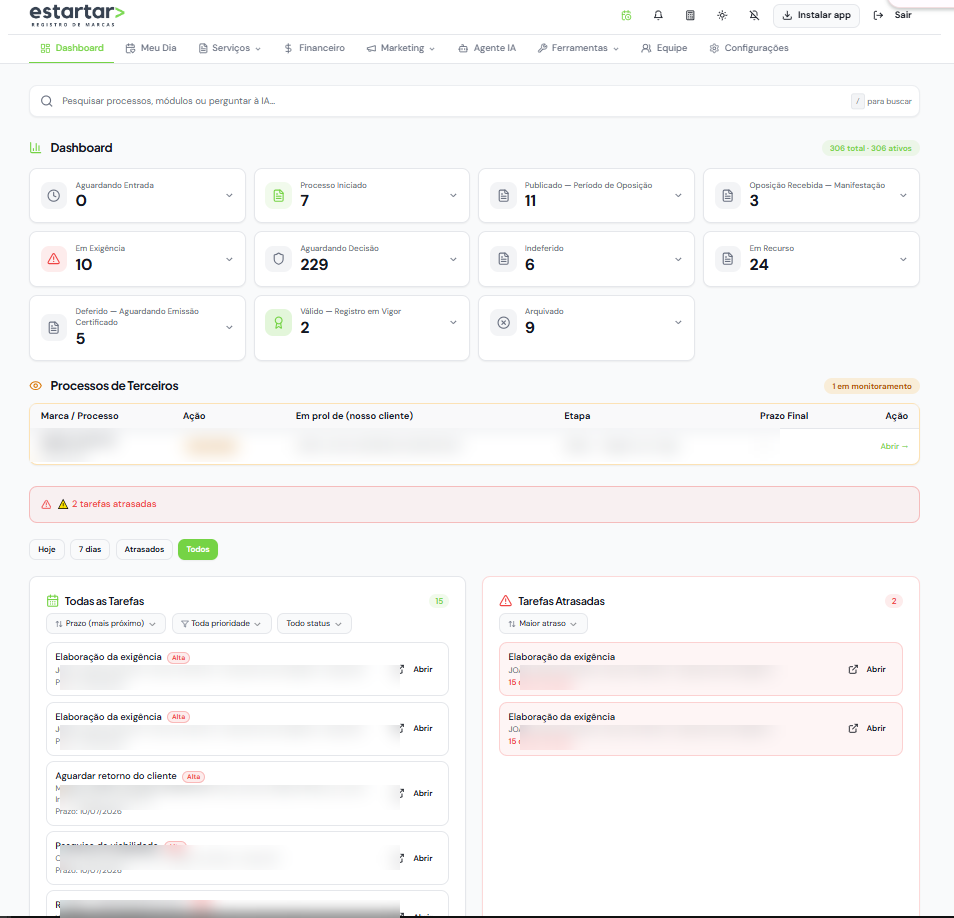954x918 pixels.
Task: Click eye icon beside Processos de Terceiros
Action: point(36,386)
